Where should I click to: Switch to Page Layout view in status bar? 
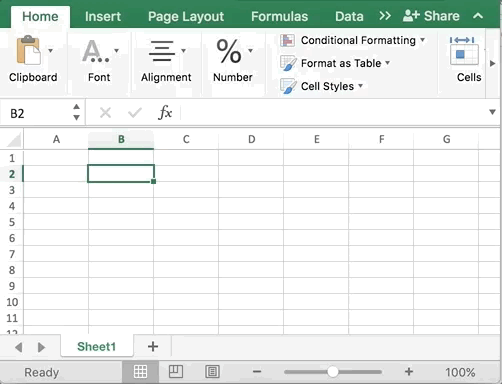pyautogui.click(x=176, y=371)
